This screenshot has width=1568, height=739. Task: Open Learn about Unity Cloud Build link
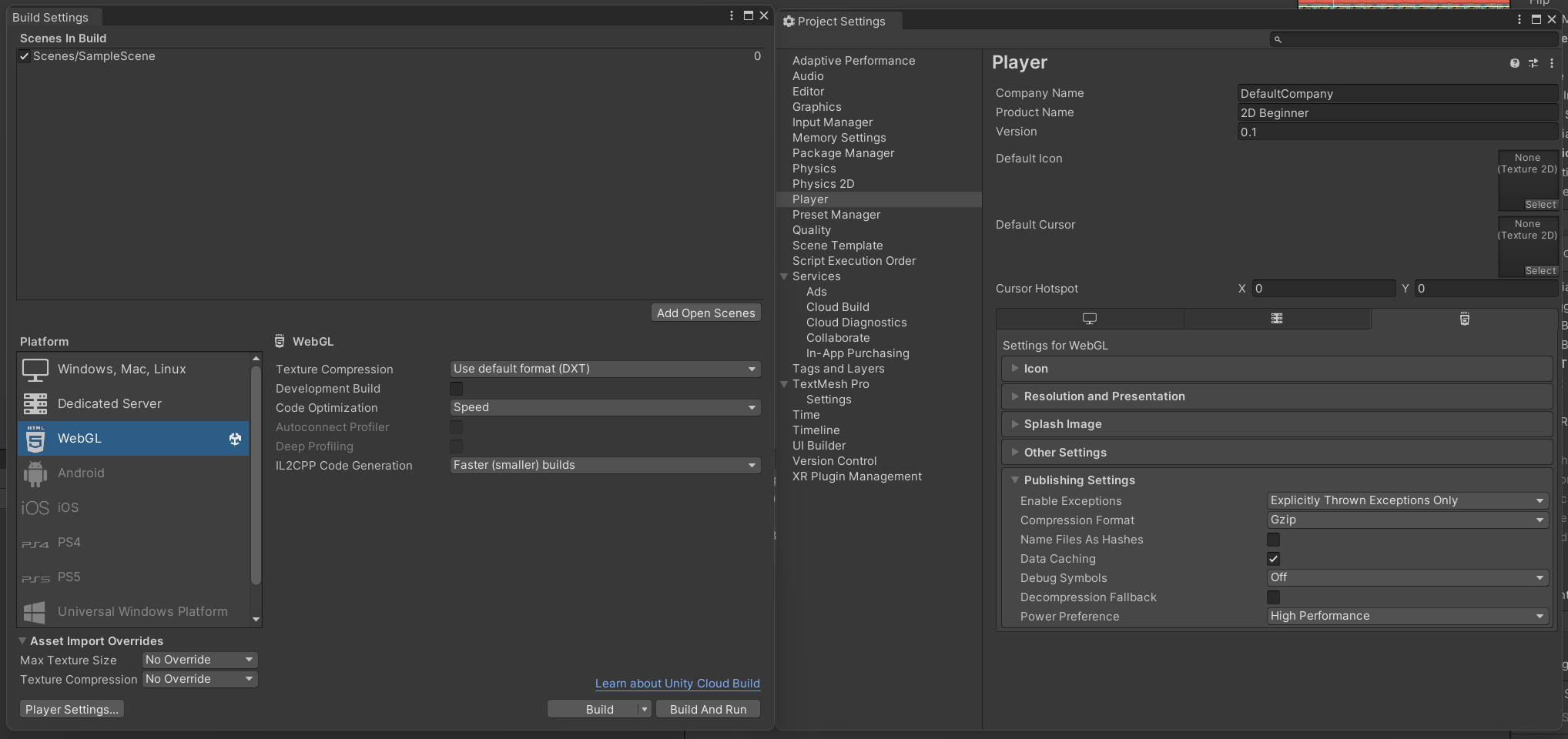pyautogui.click(x=678, y=684)
